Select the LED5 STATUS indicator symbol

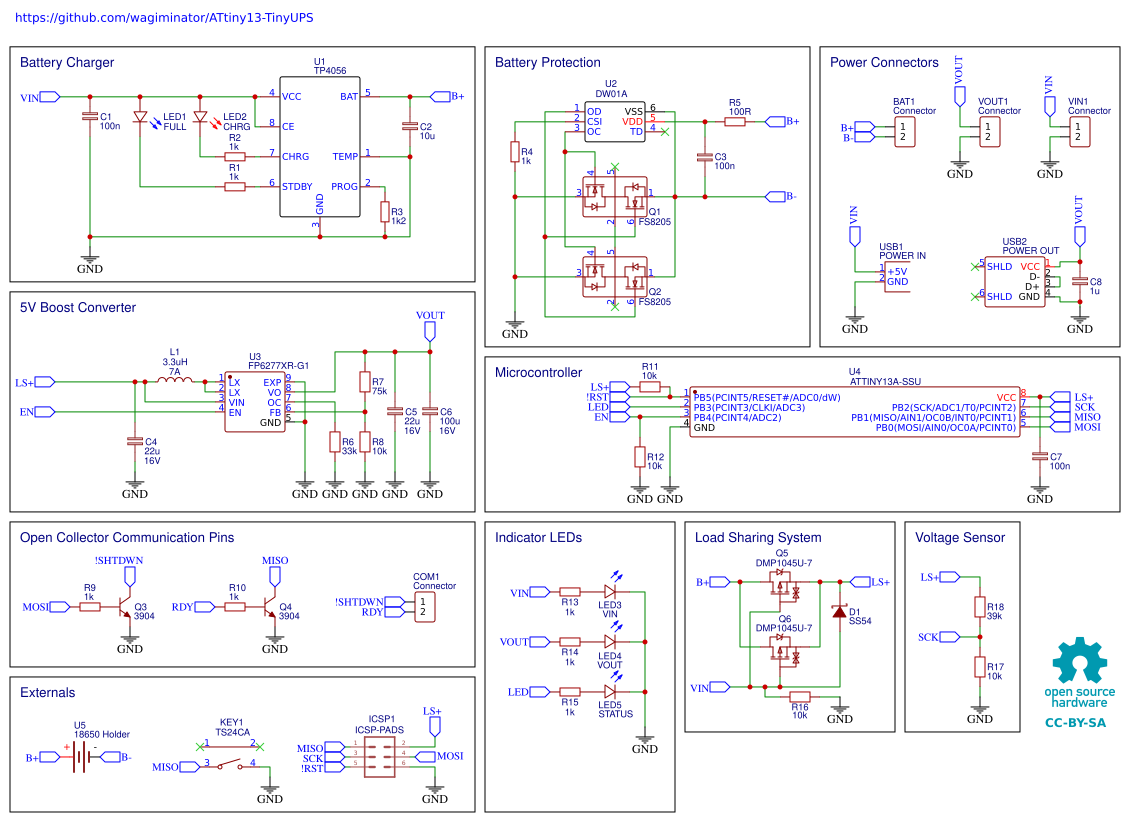(x=610, y=692)
